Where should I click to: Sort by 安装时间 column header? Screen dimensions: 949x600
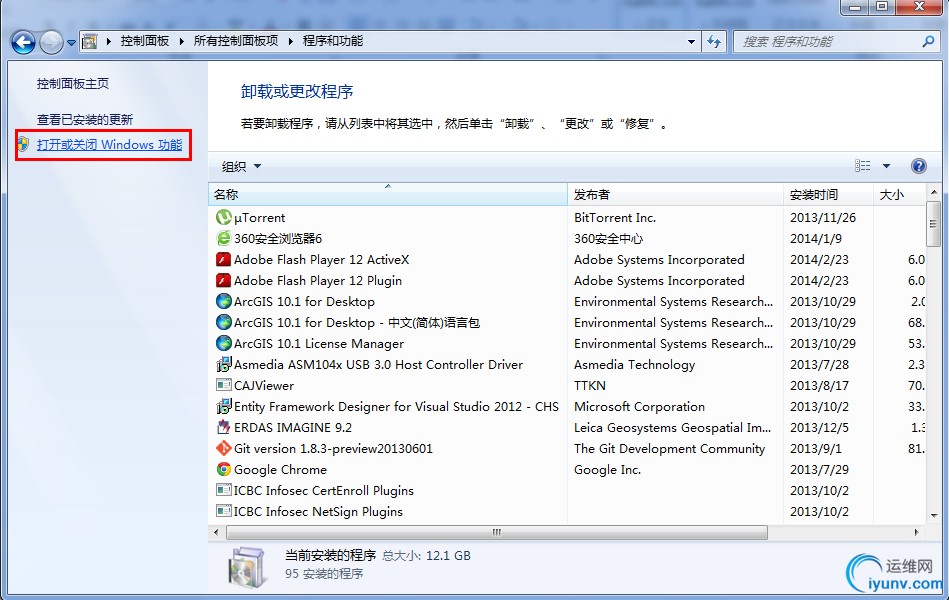click(828, 194)
